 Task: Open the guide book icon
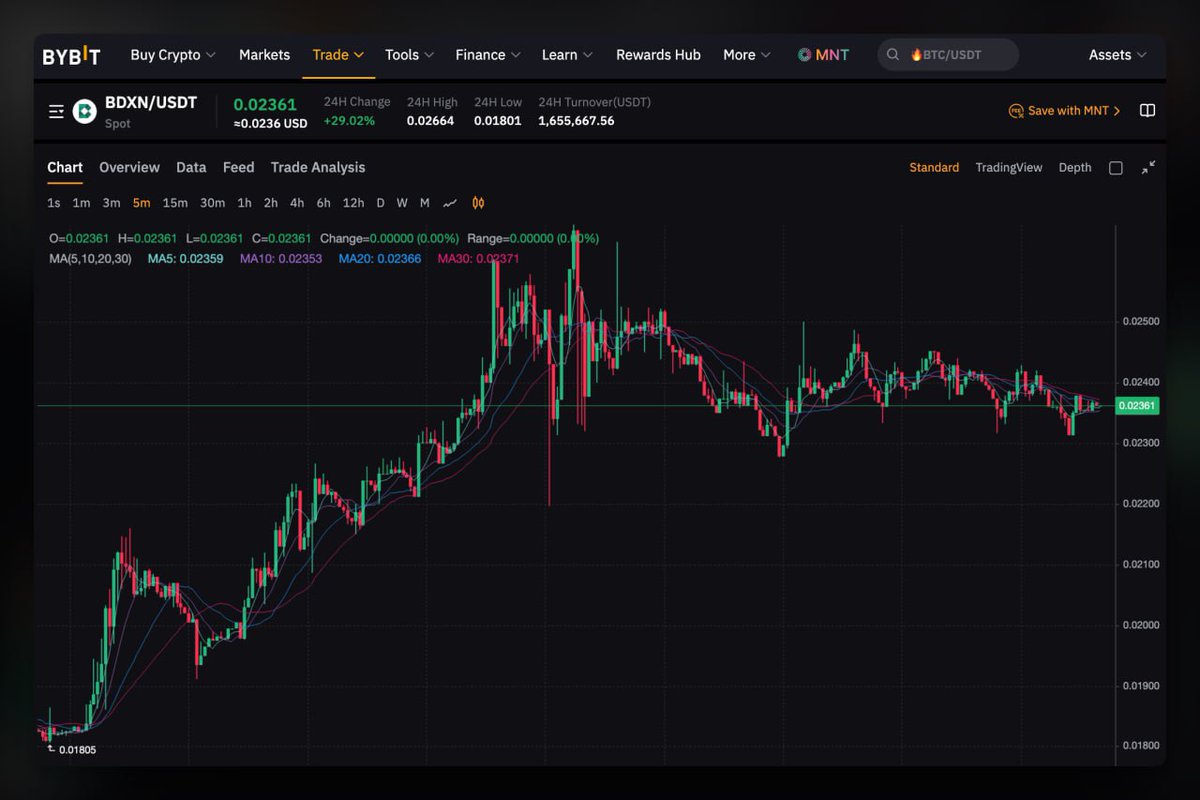click(1147, 111)
